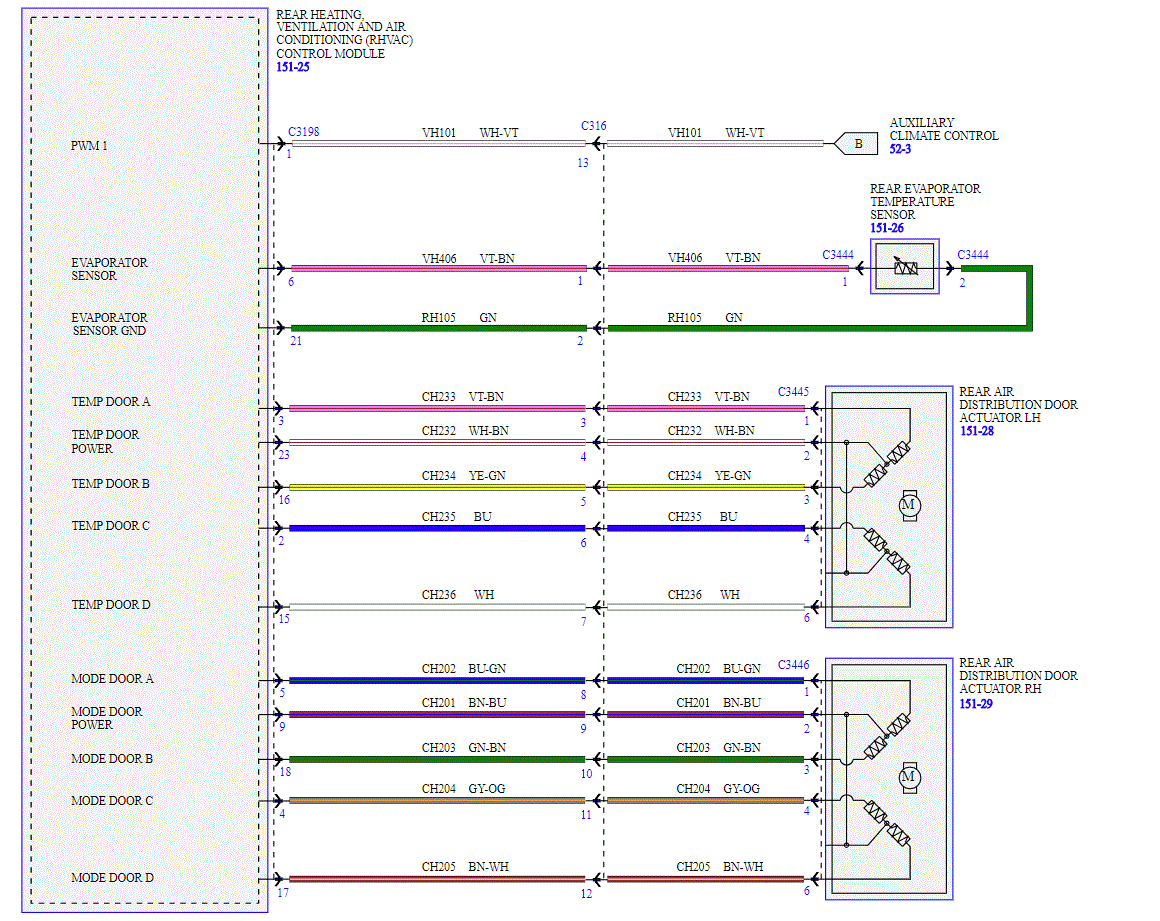The image size is (1160, 921).
Task: Select the TEMP DOOR A label
Action: coord(110,402)
